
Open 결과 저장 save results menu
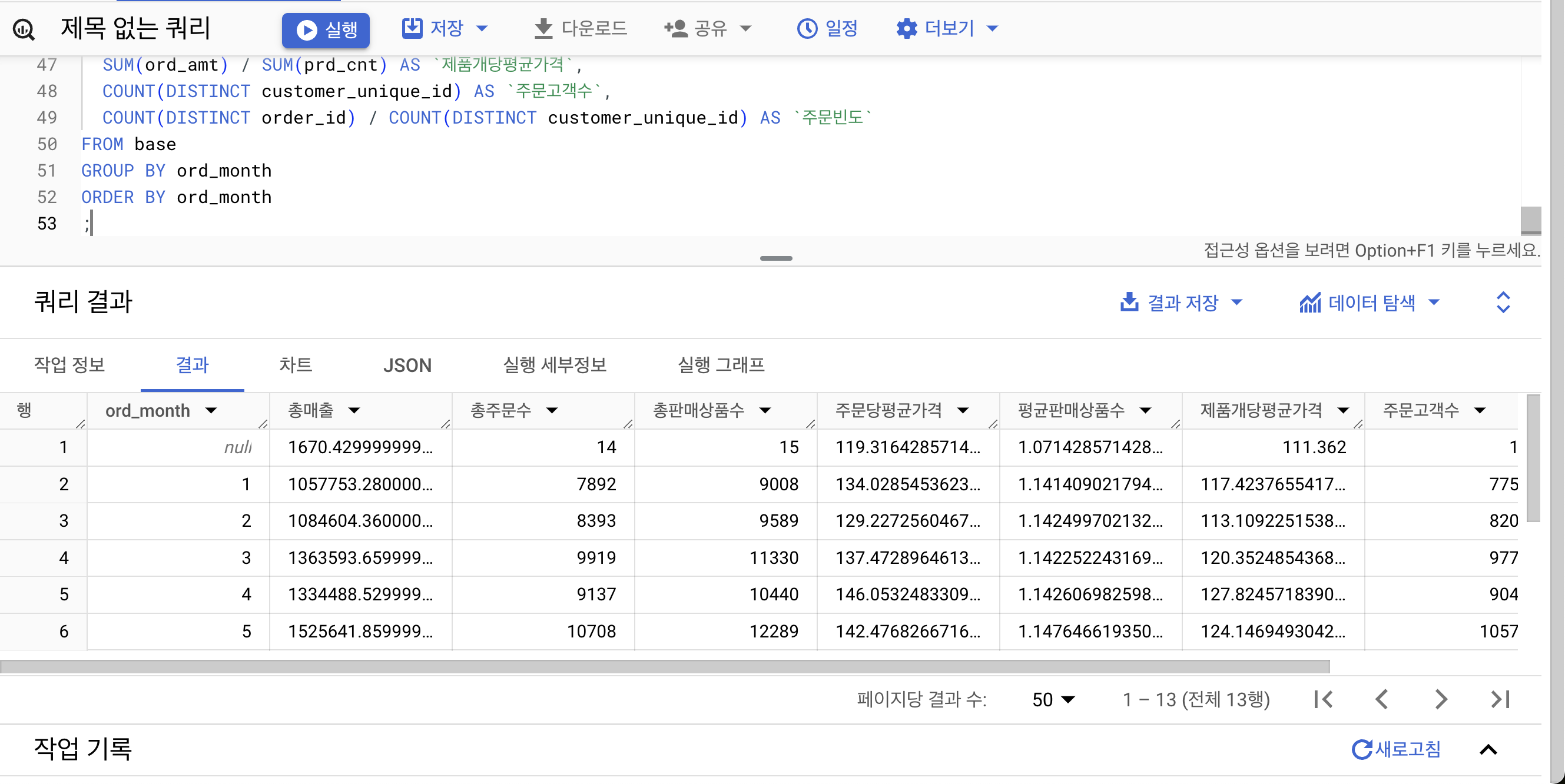pos(1181,303)
